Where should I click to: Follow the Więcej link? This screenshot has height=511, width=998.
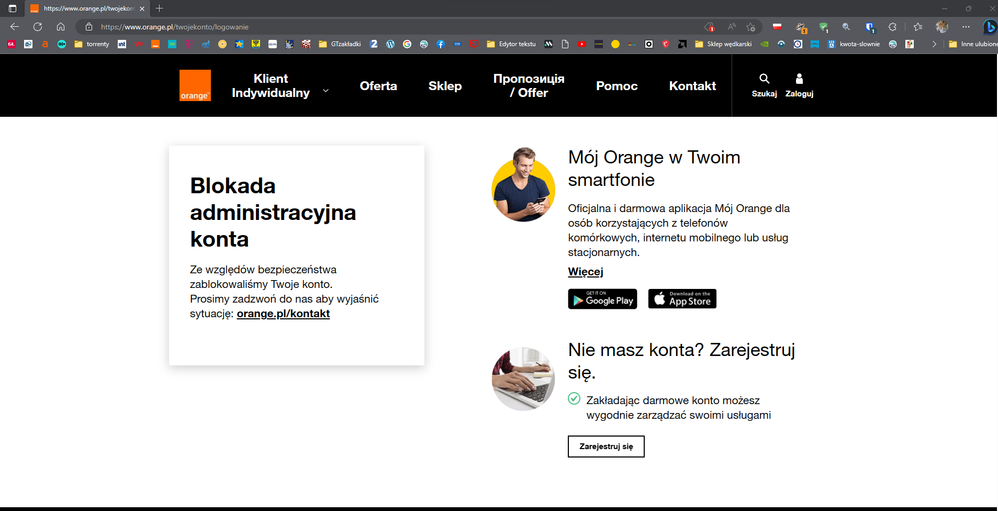(586, 272)
